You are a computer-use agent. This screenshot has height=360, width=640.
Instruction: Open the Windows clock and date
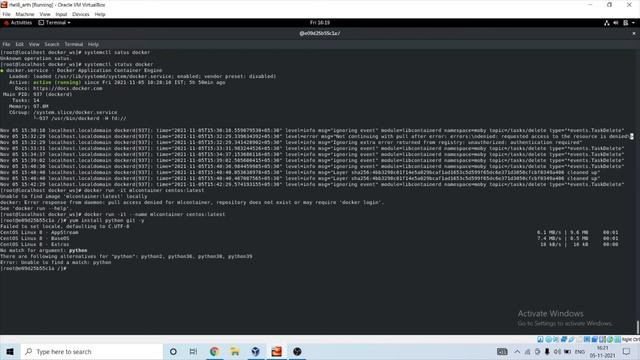(x=602, y=351)
